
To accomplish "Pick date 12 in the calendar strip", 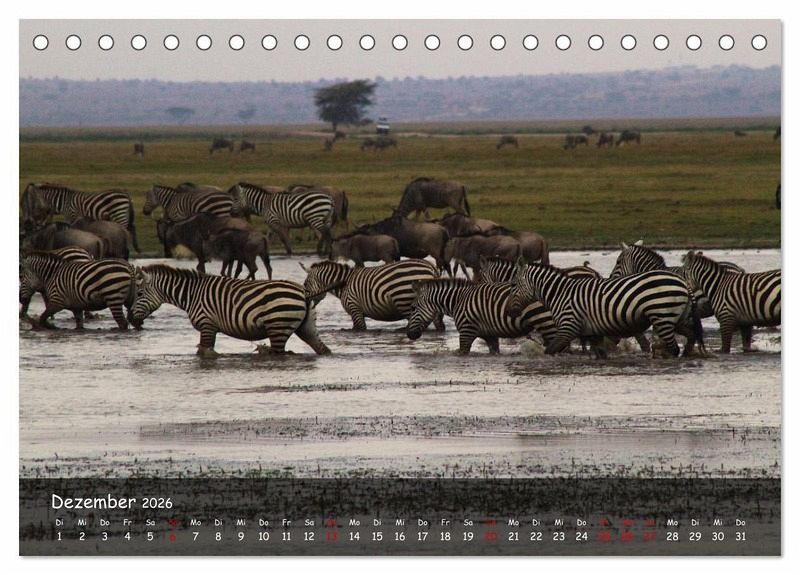I will (x=309, y=536).
